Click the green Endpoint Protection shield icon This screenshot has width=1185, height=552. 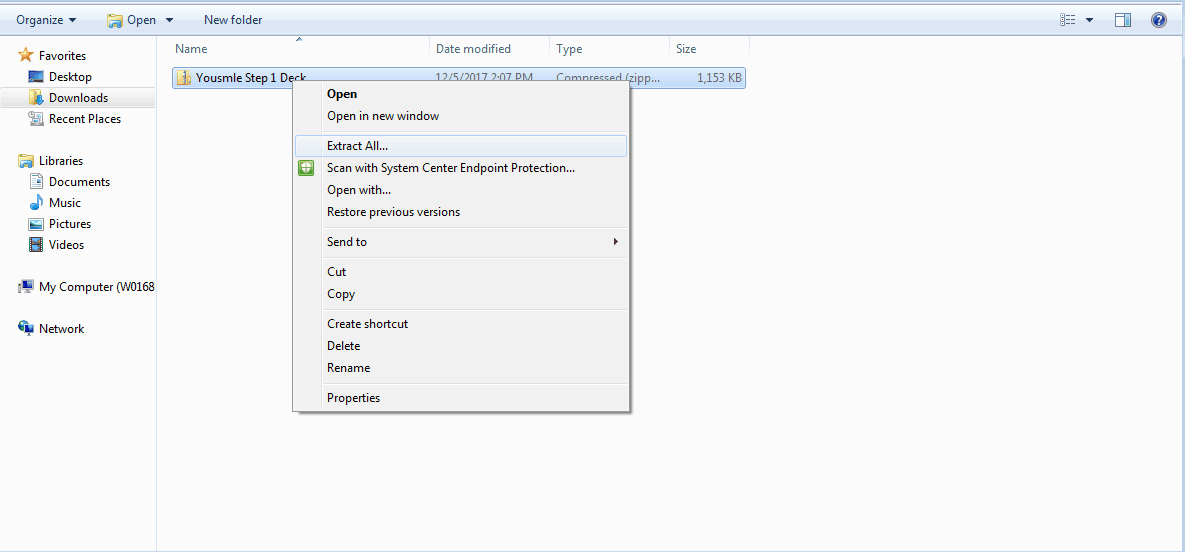[306, 168]
